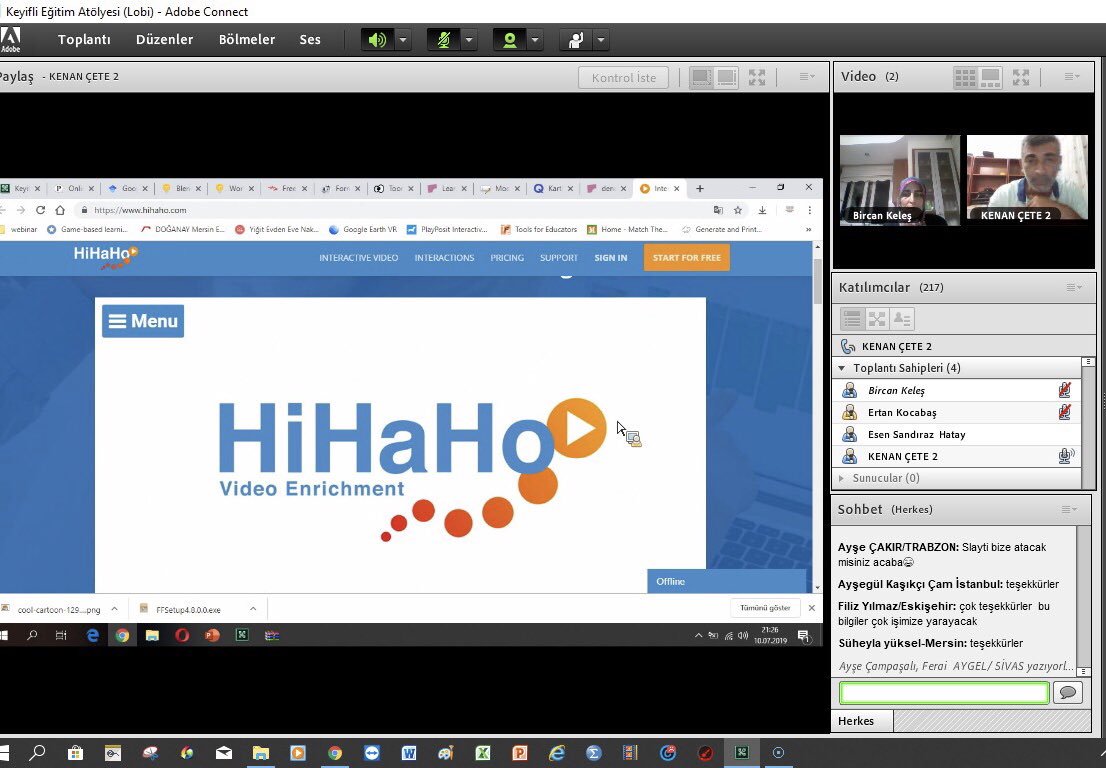Mute speakers with the green speaker icon
Viewport: 1106px width, 768px height.
coord(377,39)
